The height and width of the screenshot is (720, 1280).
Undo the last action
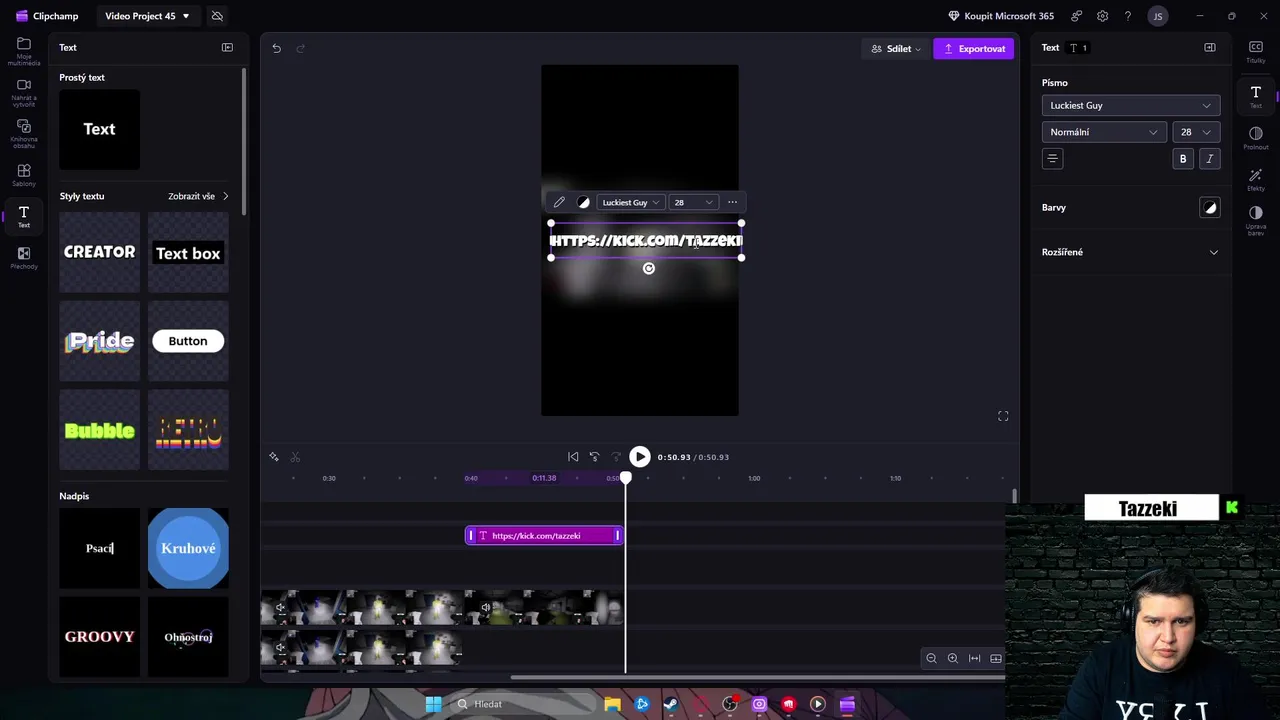tap(276, 48)
